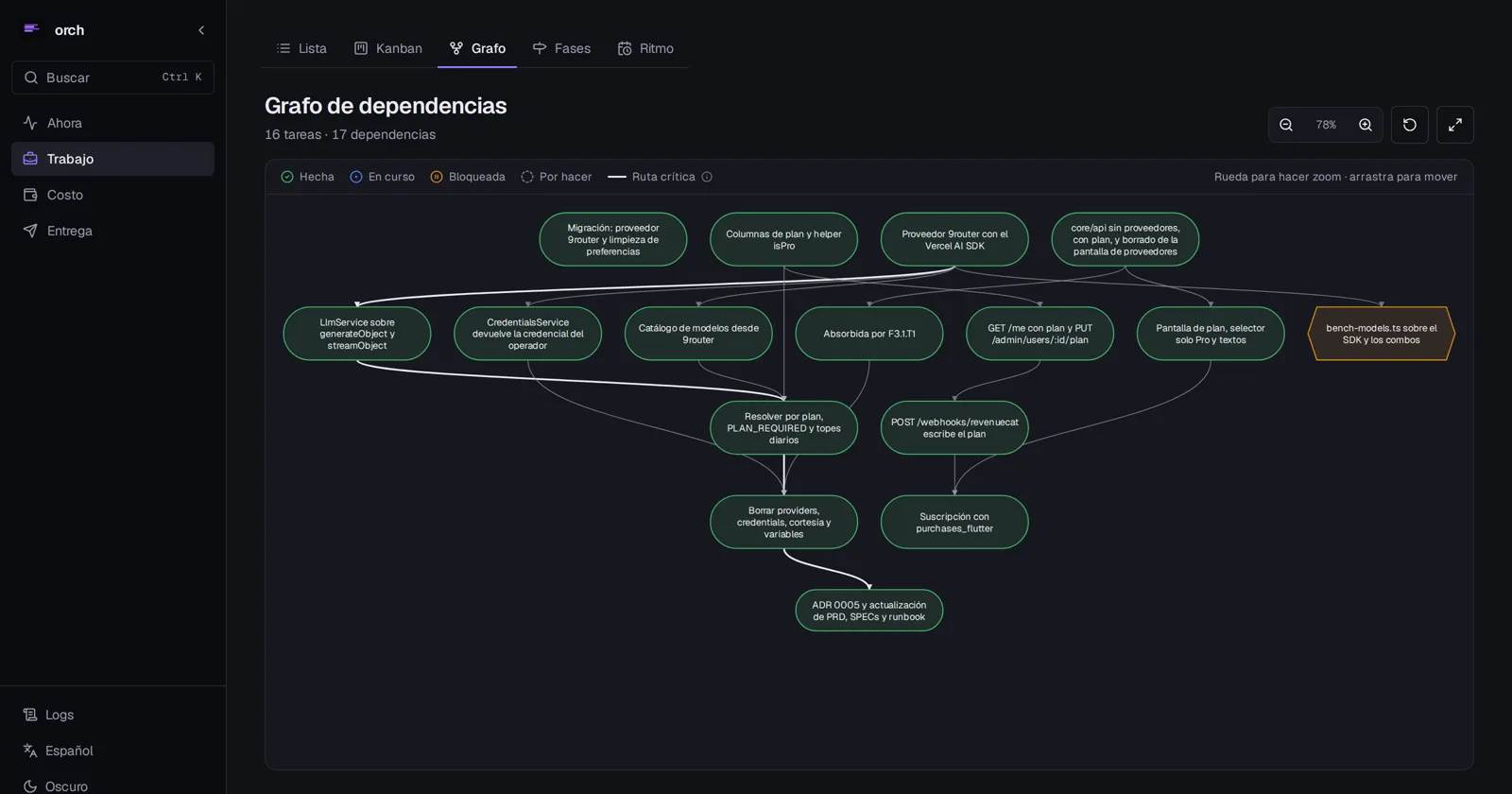Select the Absorbida por F3.1.T1 node

(869, 334)
